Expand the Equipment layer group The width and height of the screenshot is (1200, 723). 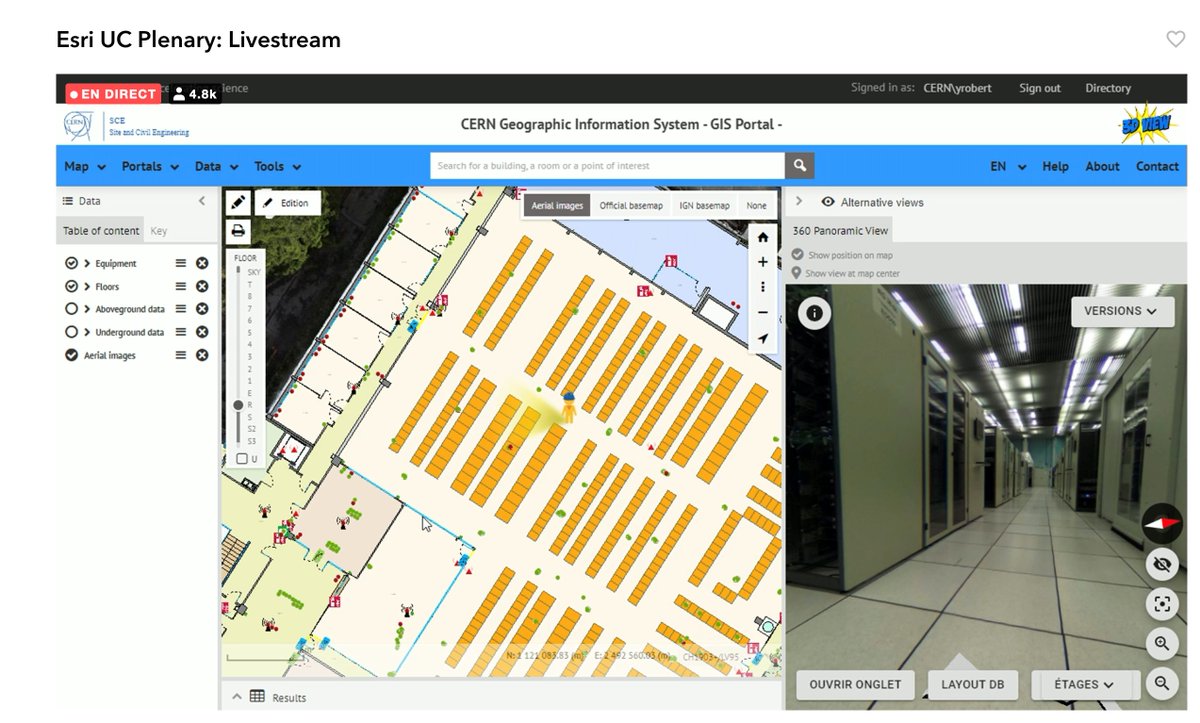tap(88, 263)
